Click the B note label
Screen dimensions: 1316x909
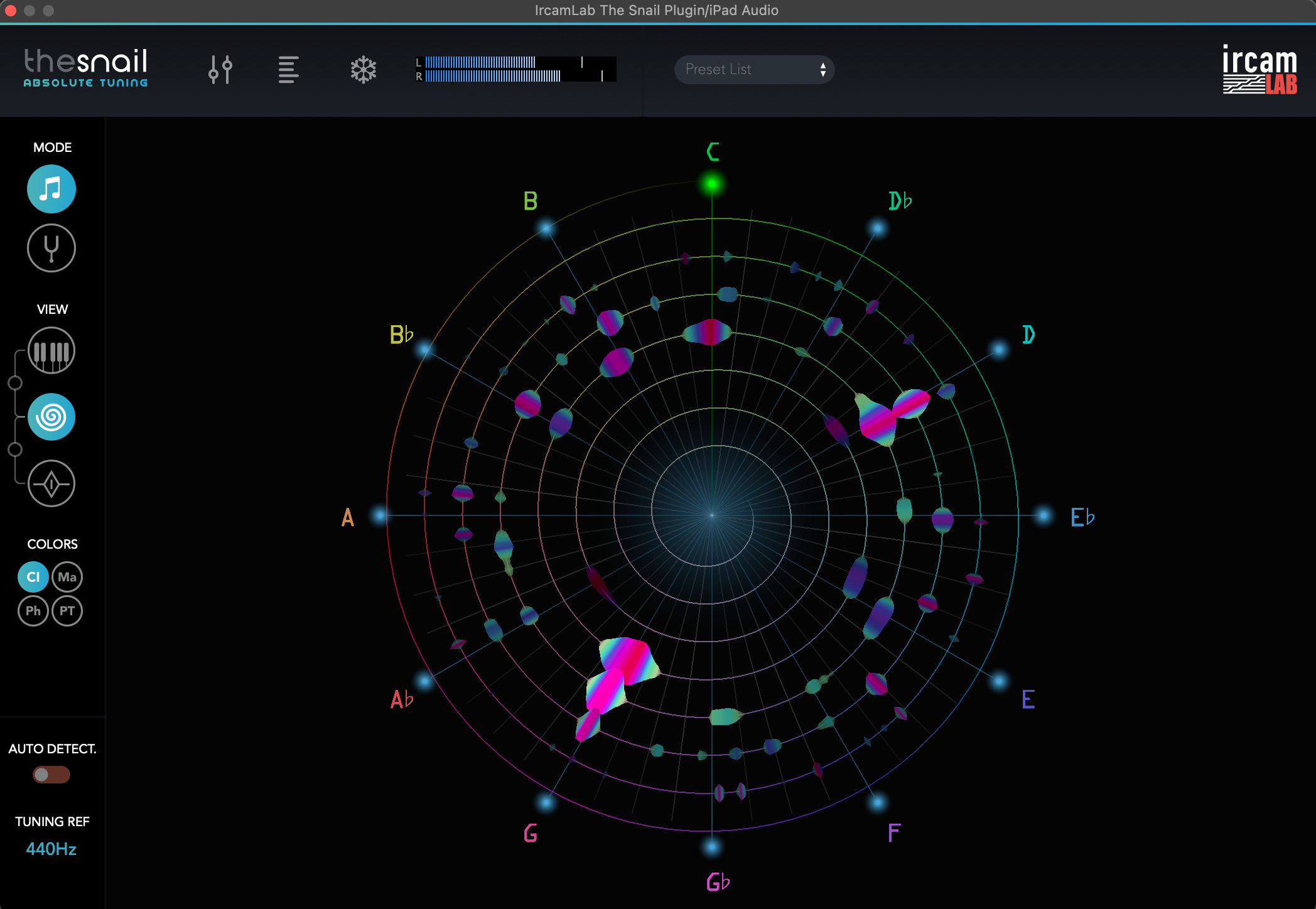point(531,201)
